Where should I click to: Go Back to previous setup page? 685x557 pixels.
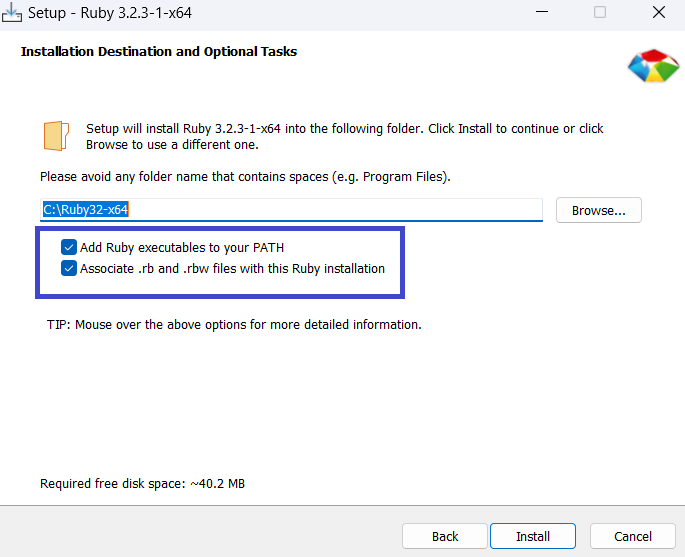click(x=445, y=536)
